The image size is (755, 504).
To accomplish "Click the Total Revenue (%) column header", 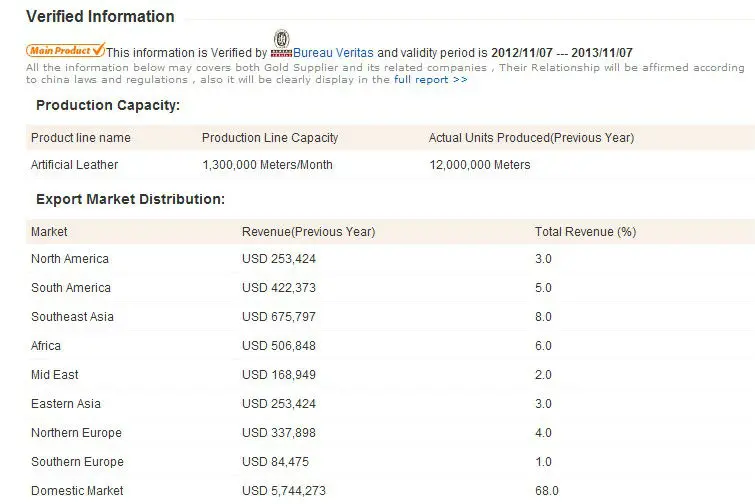I will point(585,232).
